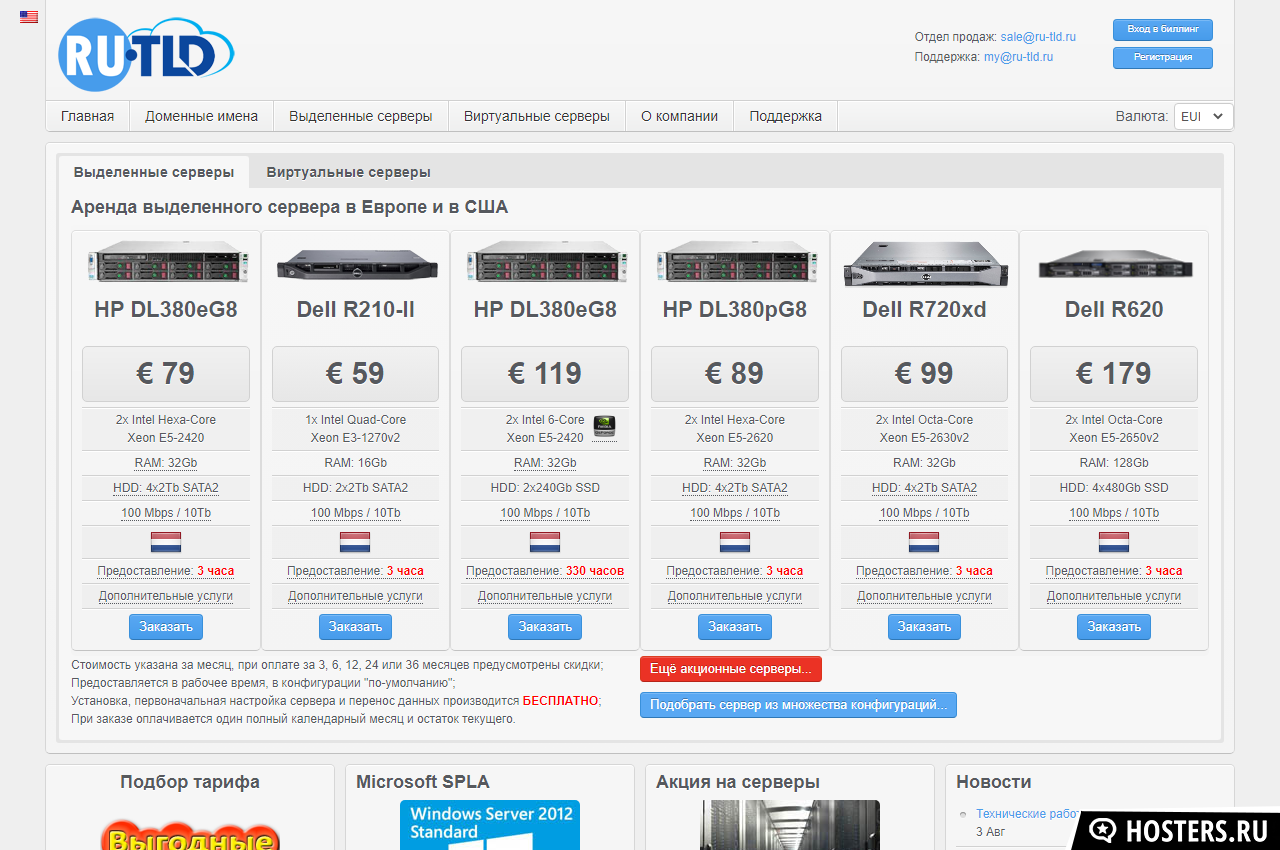The width and height of the screenshot is (1280, 850).
Task: Click the Новости heading
Action: click(994, 782)
